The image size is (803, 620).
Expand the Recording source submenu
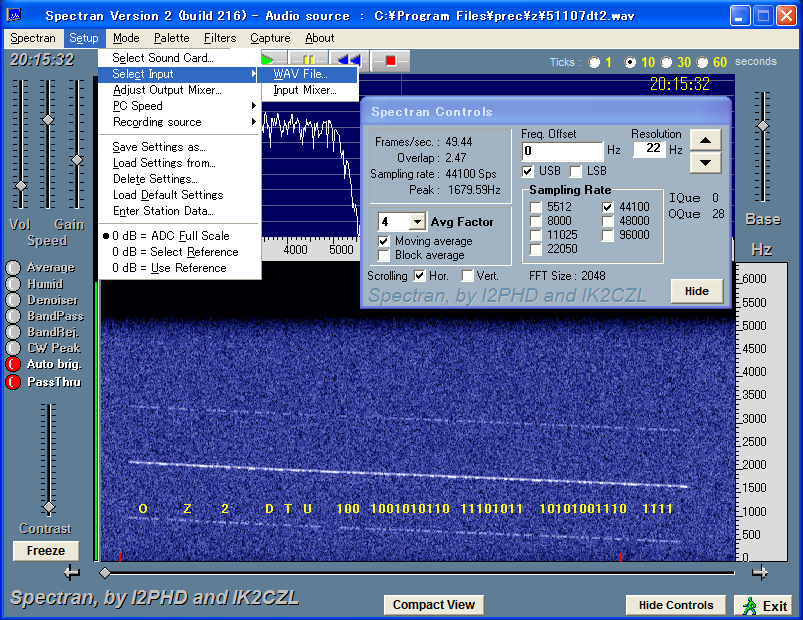coord(180,122)
